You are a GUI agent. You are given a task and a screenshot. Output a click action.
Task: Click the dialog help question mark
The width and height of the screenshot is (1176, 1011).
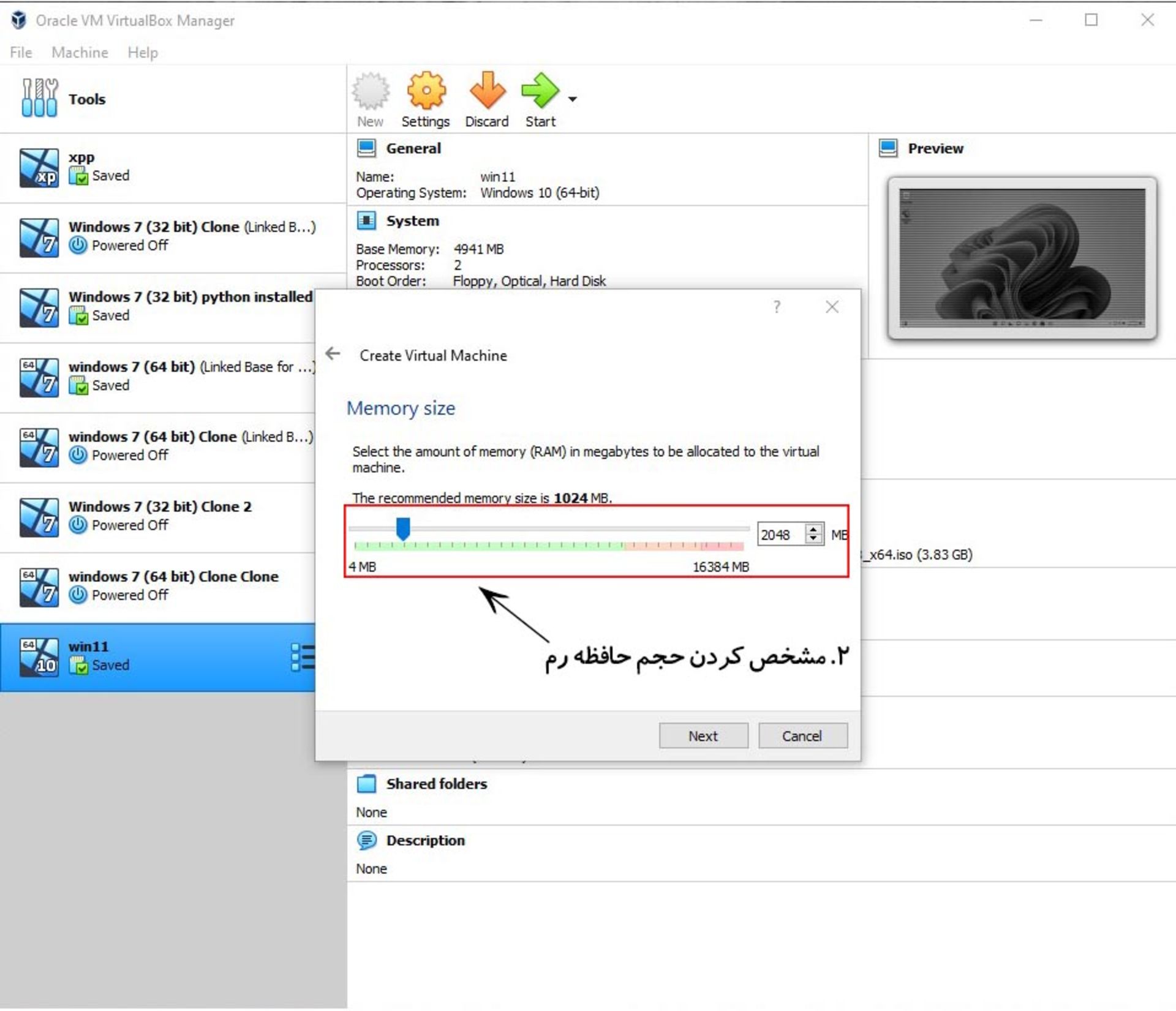point(777,307)
